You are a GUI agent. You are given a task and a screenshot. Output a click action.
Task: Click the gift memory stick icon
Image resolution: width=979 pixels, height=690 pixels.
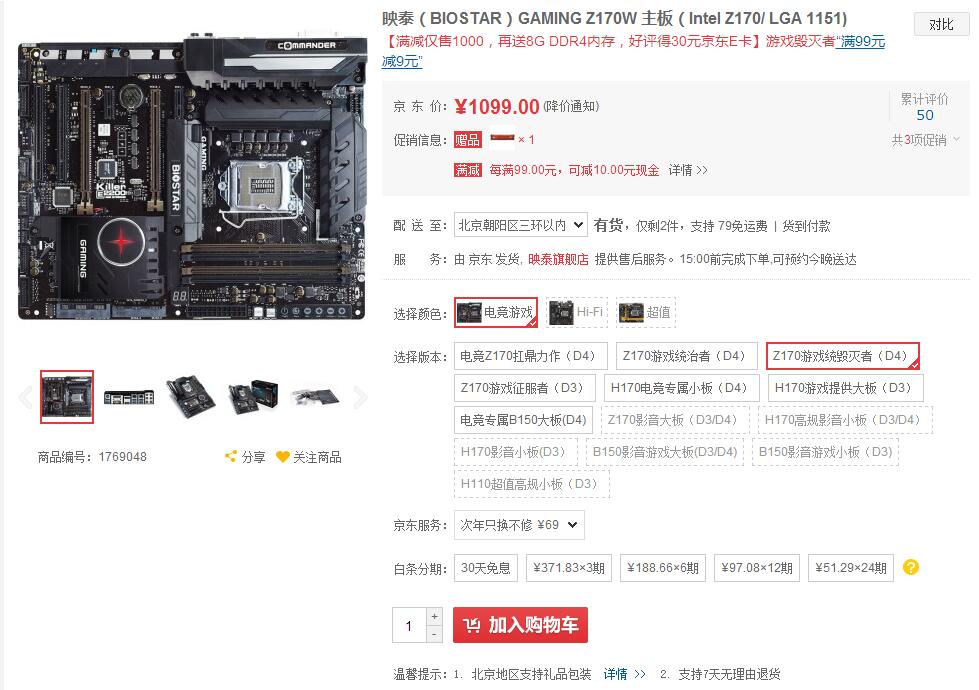503,139
